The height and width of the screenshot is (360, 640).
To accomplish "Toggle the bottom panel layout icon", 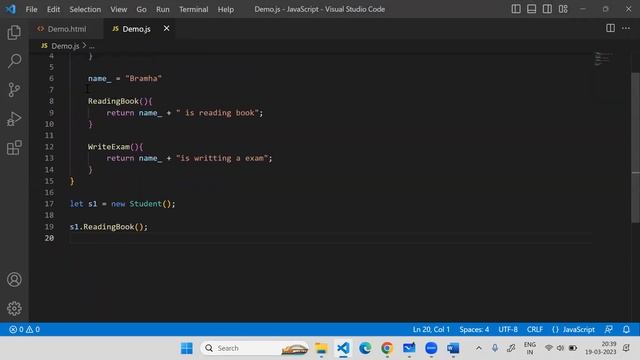I will coord(531,9).
